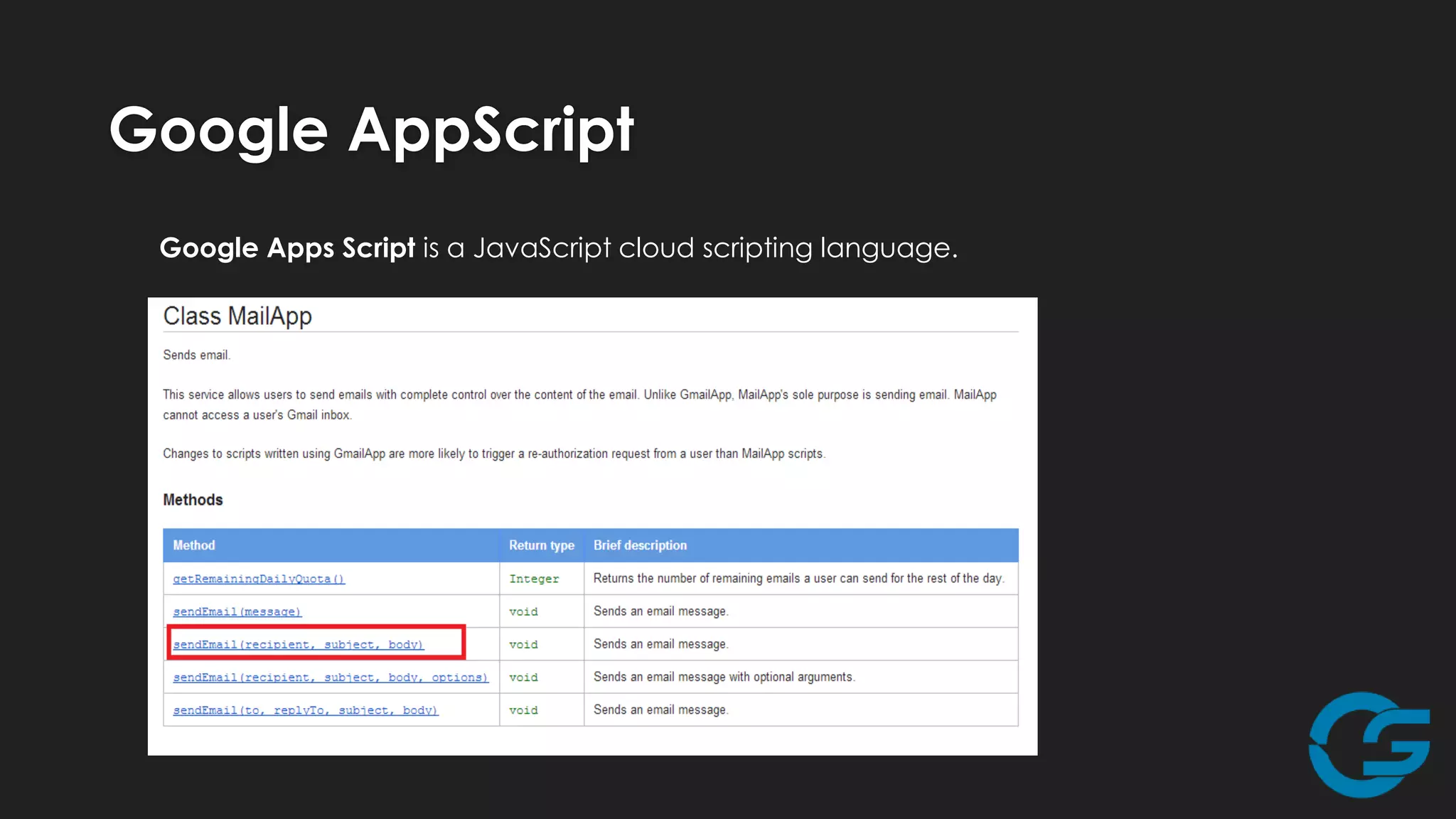The height and width of the screenshot is (819, 1456).
Task: Click the bold 'Google Apps Script' text
Action: [287, 248]
